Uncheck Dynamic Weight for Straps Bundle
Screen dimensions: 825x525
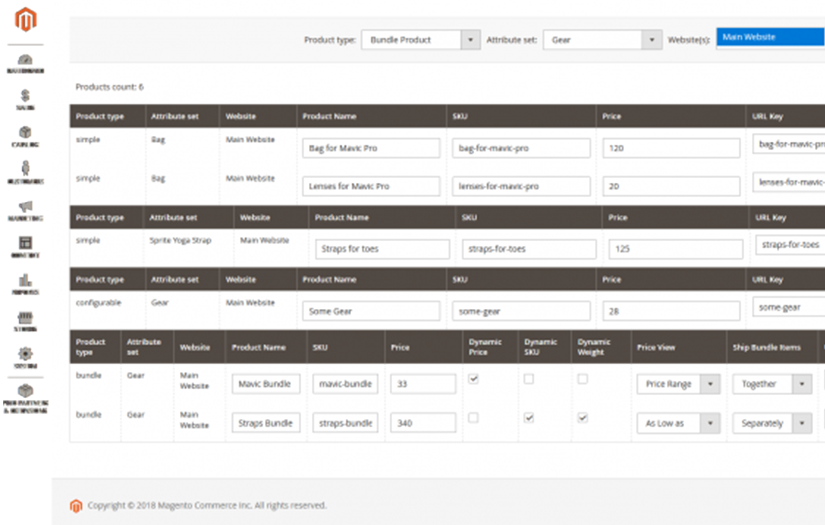click(x=582, y=418)
